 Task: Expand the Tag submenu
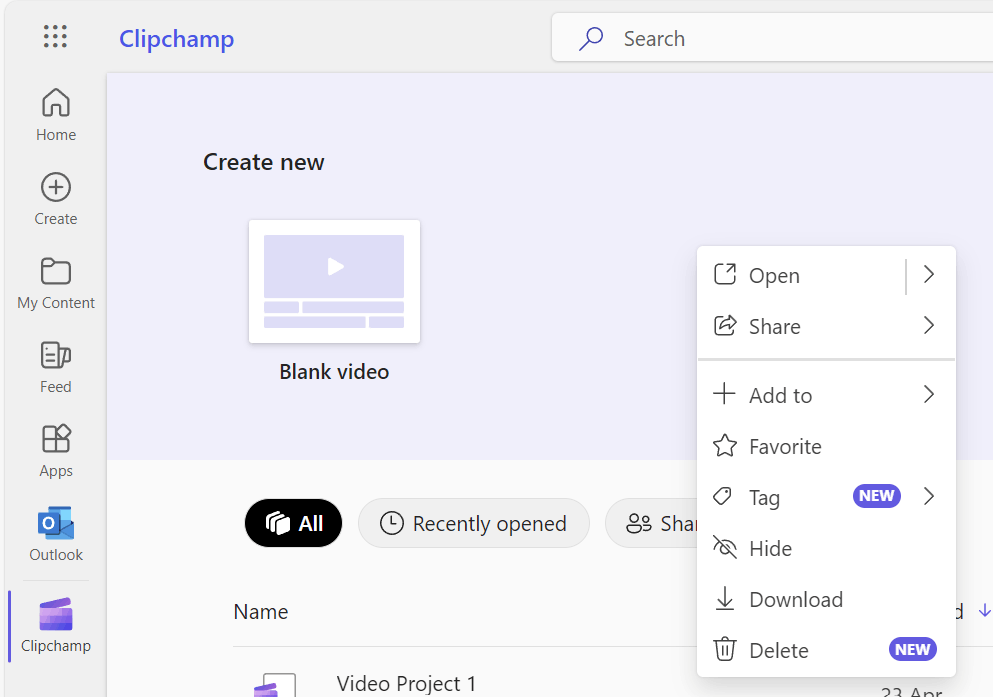(x=928, y=496)
